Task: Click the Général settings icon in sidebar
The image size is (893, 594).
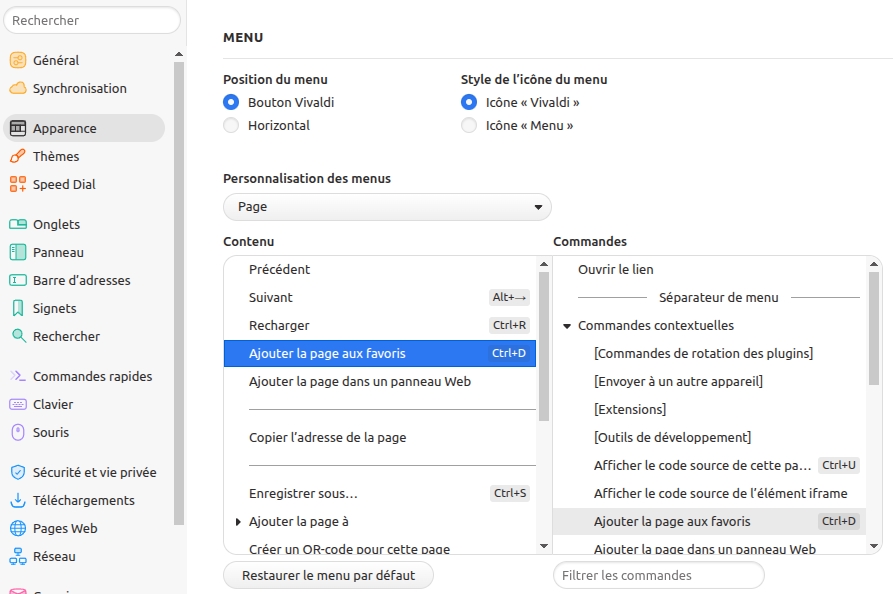Action: point(17,60)
